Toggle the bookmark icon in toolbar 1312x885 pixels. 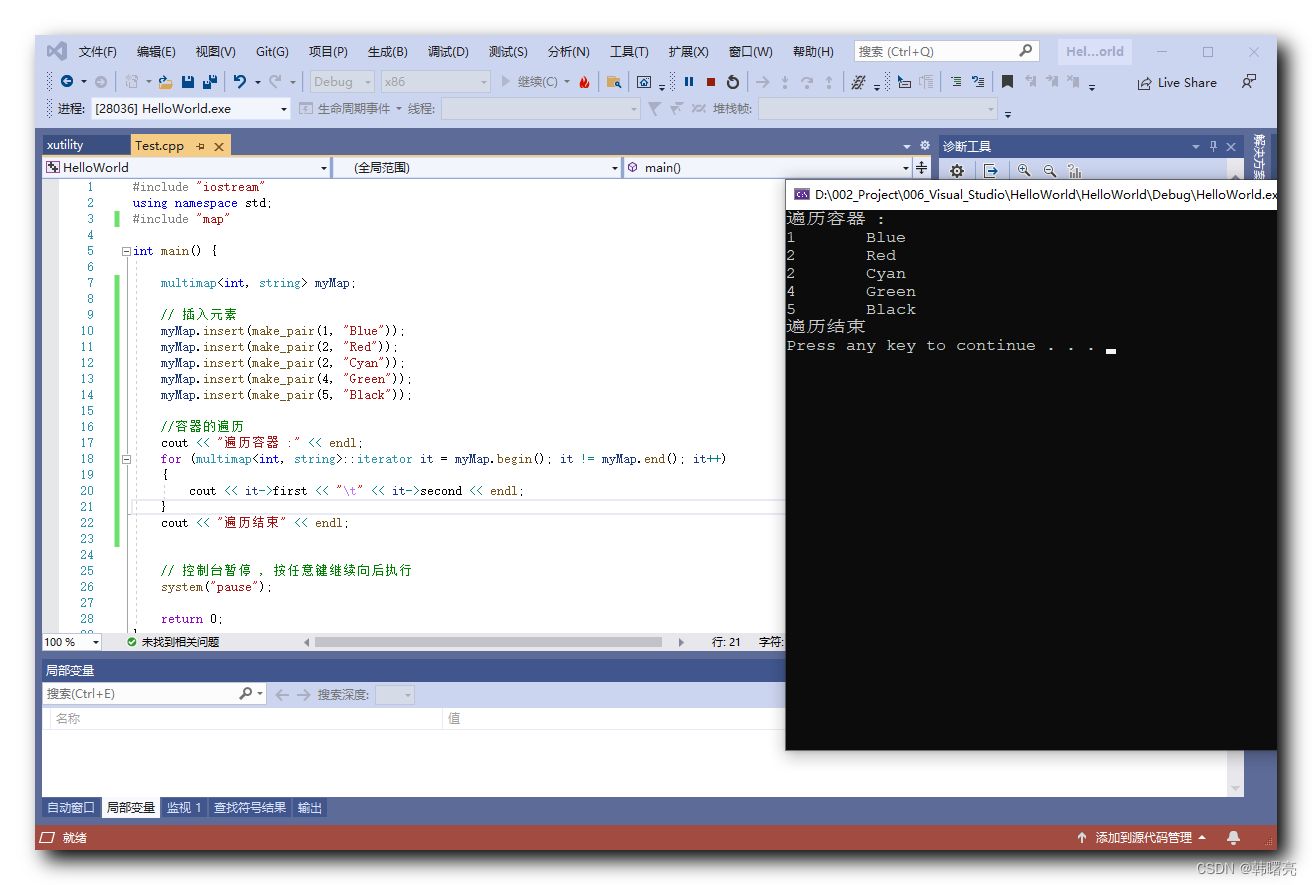coord(1007,82)
